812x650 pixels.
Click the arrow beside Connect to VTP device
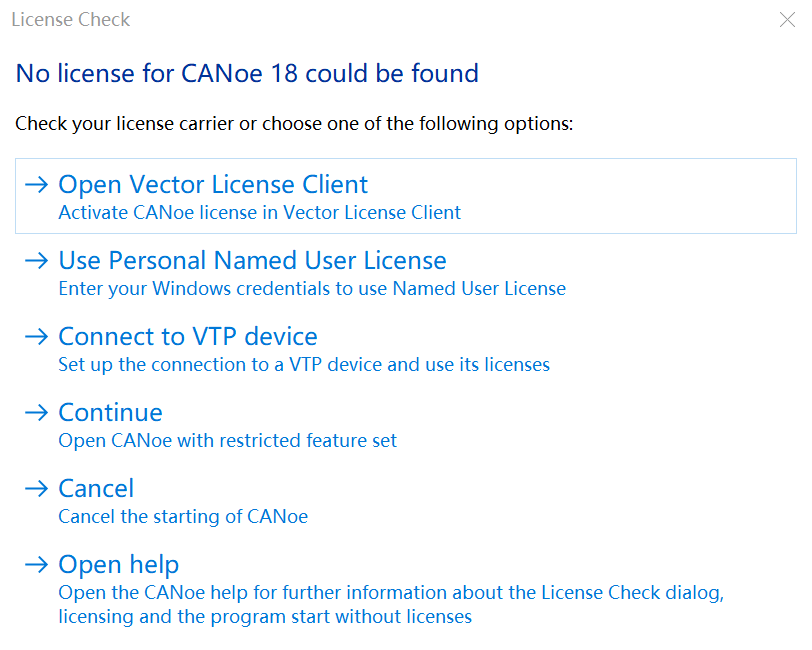[x=37, y=337]
